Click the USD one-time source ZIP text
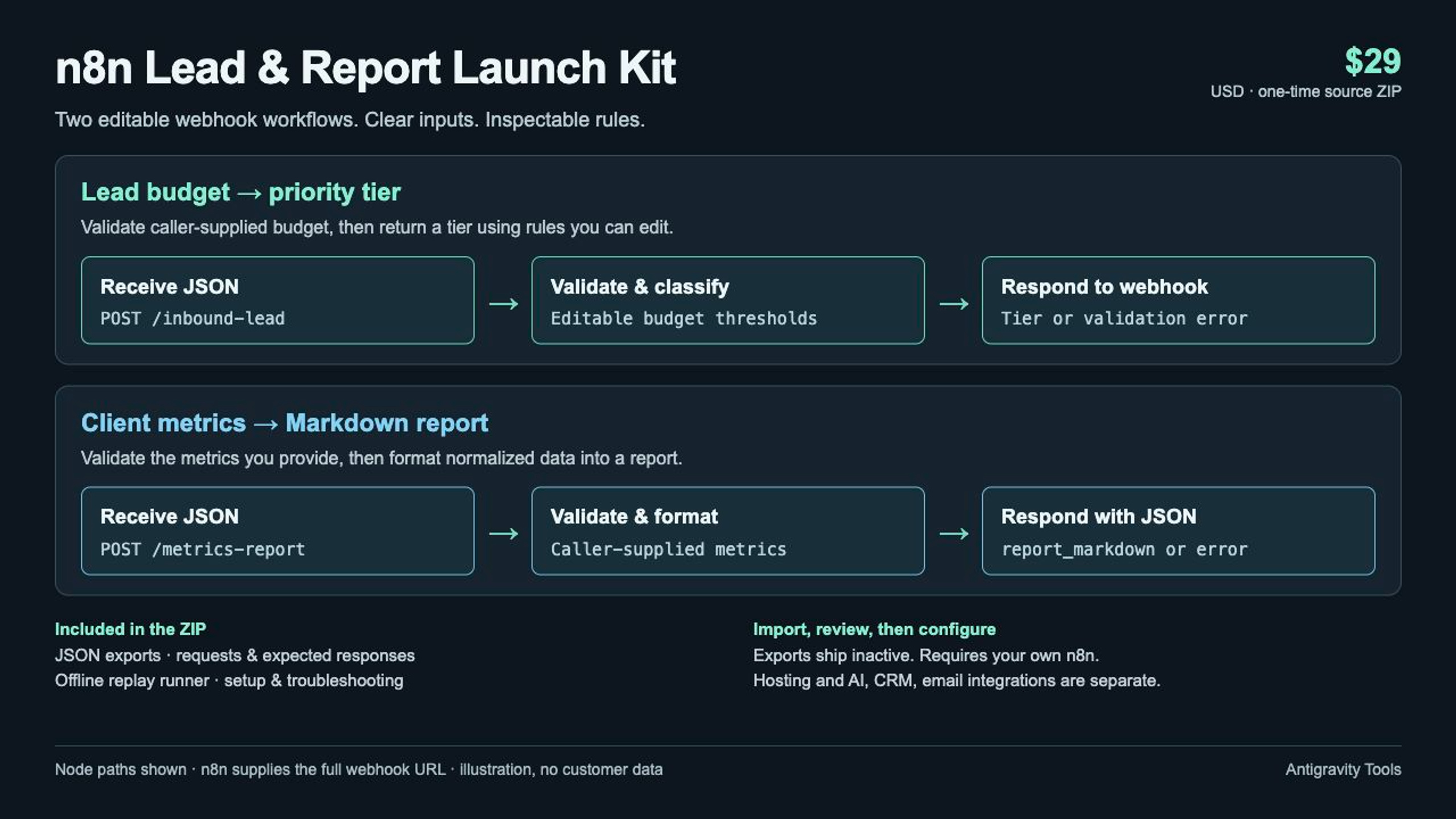 click(x=1306, y=92)
